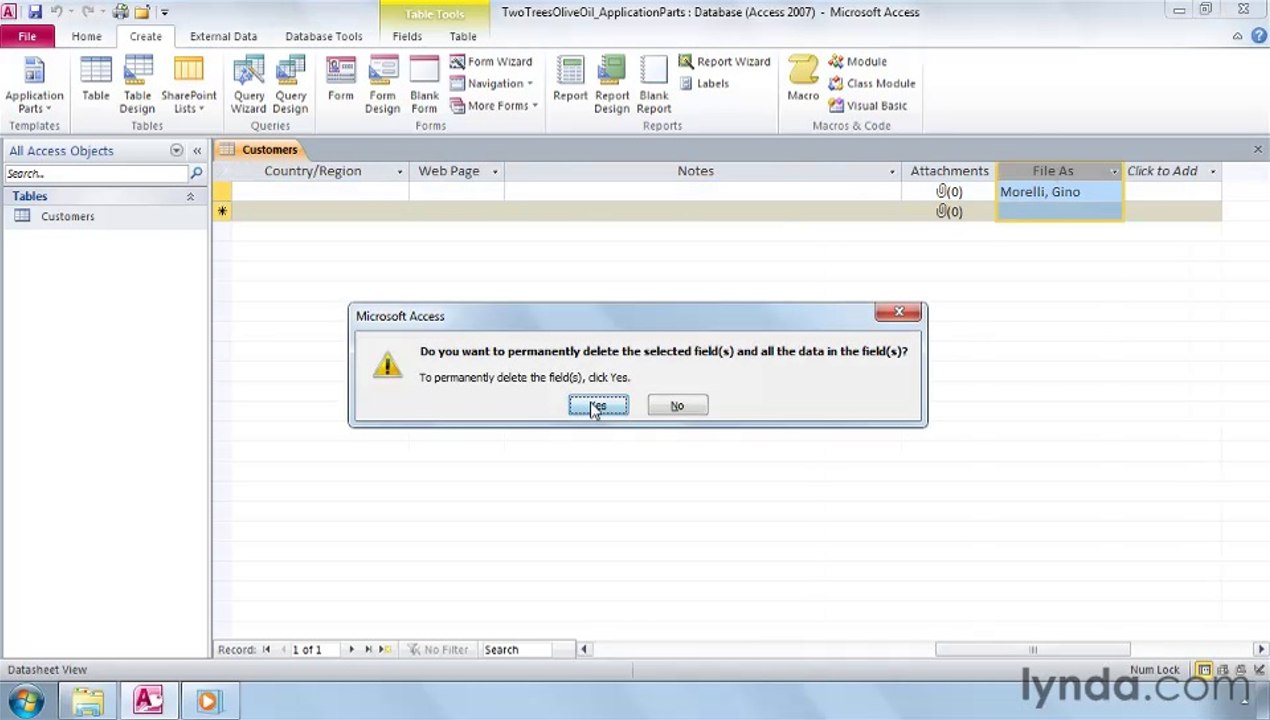Click navigation pane Search field
Viewport: 1270px width, 720px height.
95,174
